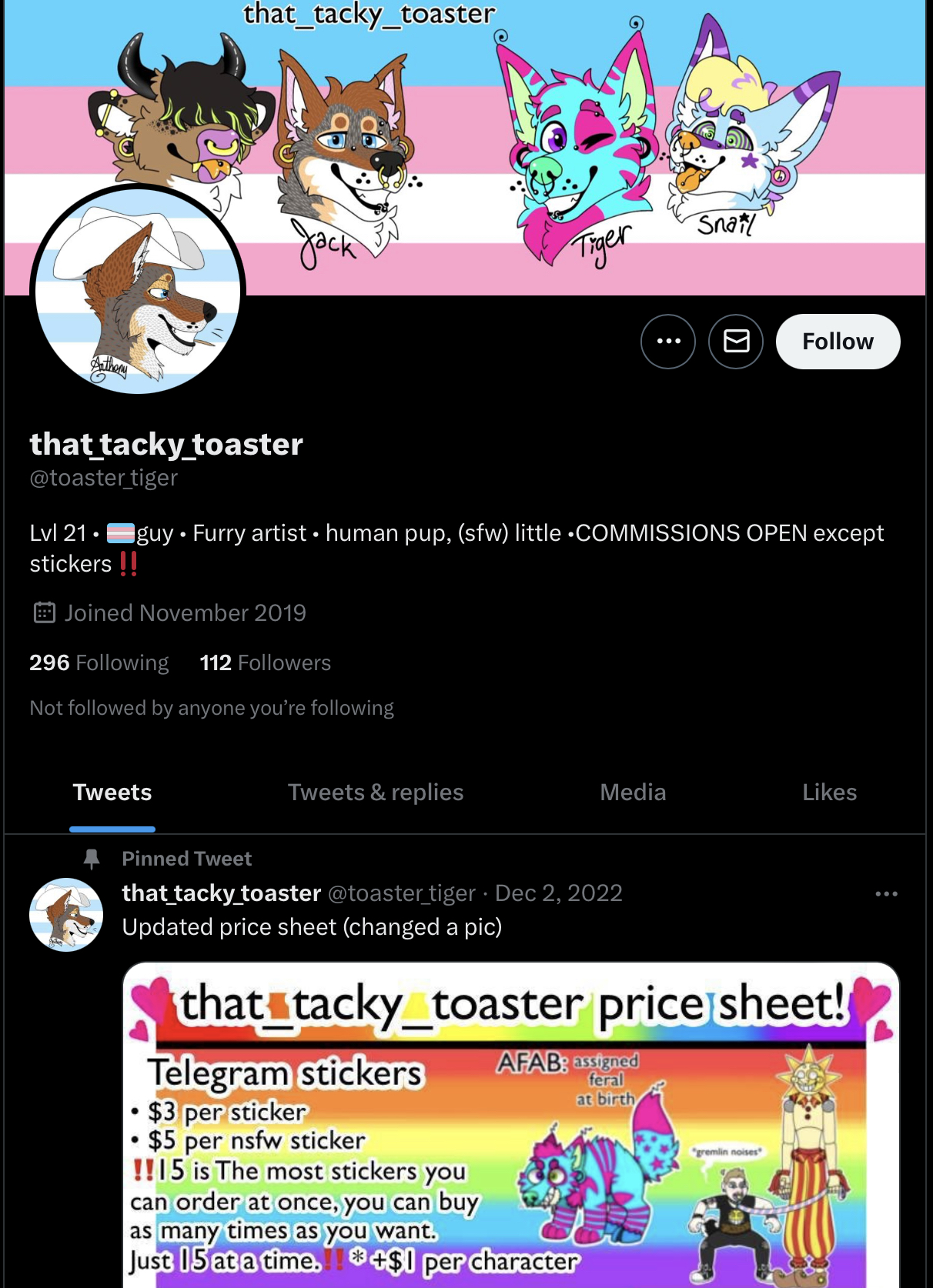Click the pinned tweet's three-dot more icon

click(x=886, y=894)
